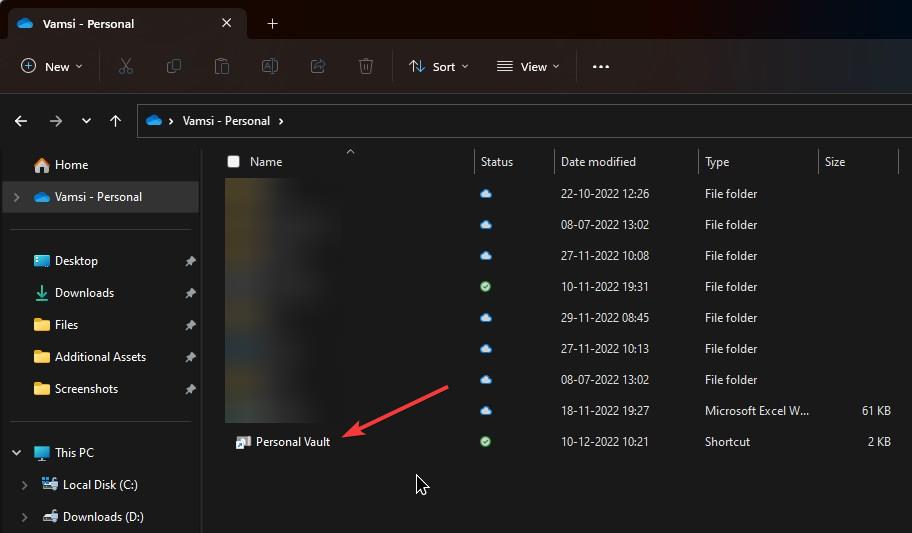Click pin icon next to Additional Assets
Screen dimensions: 912x533
(x=190, y=357)
